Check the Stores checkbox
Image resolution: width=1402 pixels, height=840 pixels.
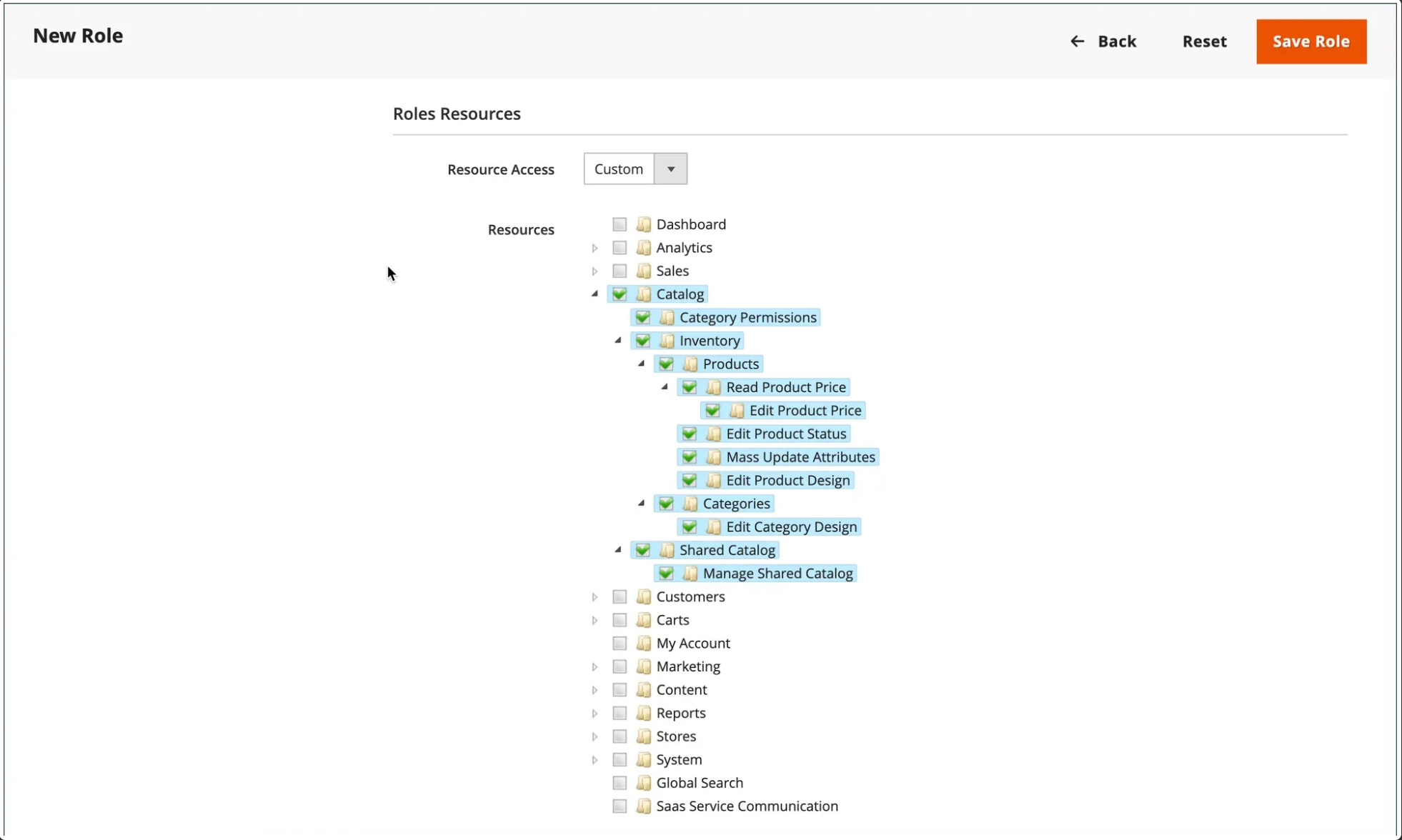tap(620, 736)
